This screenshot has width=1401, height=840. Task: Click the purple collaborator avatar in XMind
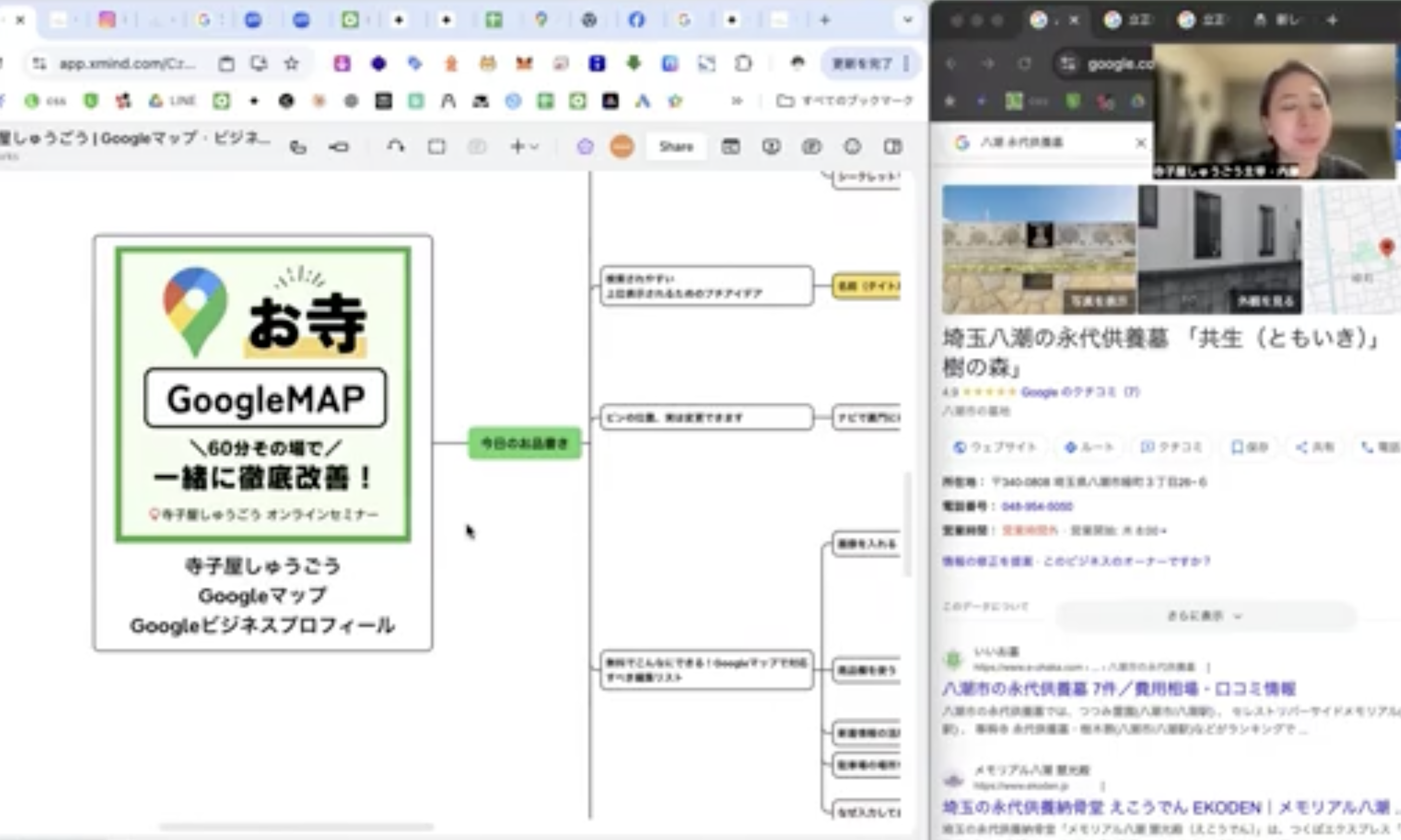coord(585,146)
